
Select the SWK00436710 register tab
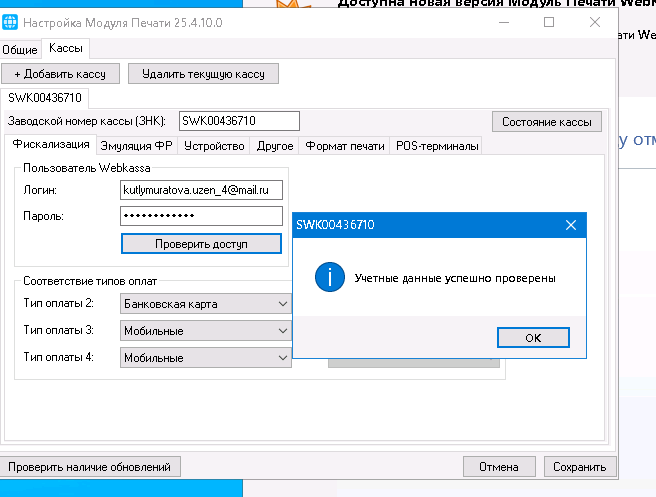(45, 98)
